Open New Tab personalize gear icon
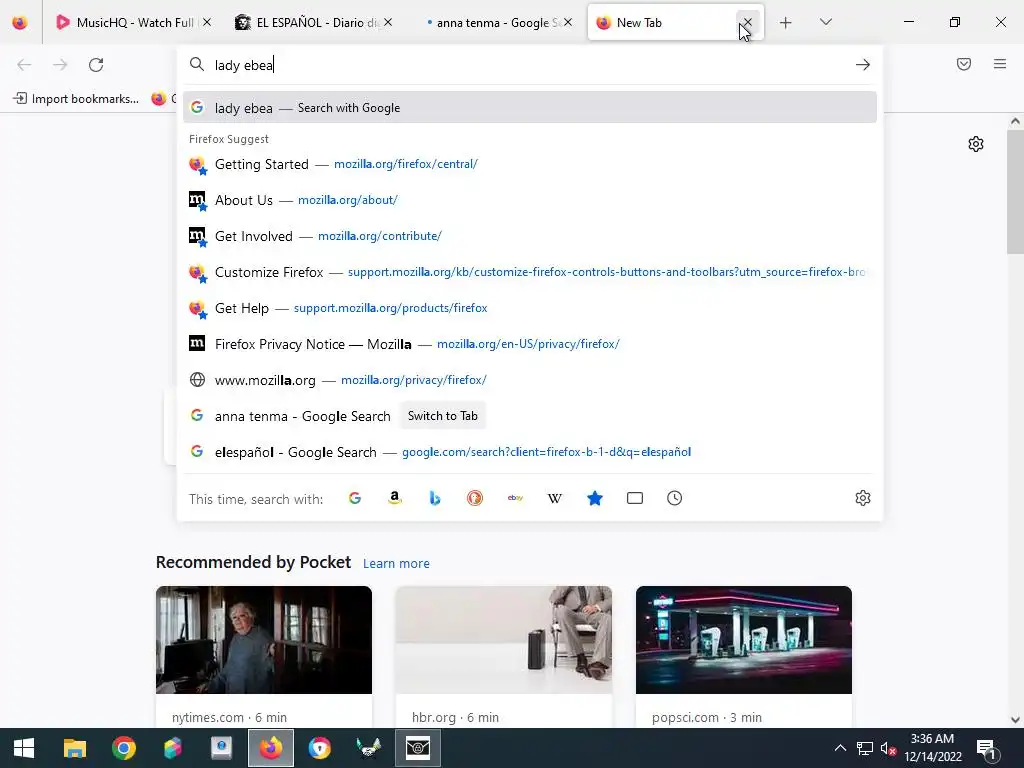 point(976,144)
